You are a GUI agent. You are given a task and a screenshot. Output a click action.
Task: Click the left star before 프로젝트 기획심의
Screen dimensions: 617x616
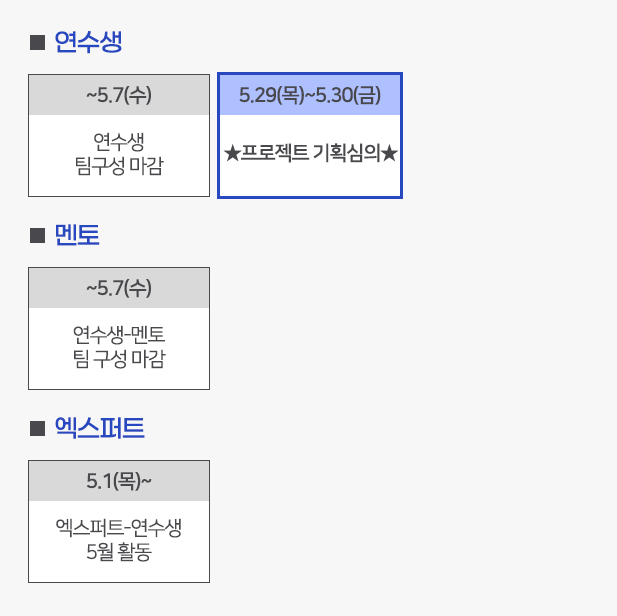(232, 153)
